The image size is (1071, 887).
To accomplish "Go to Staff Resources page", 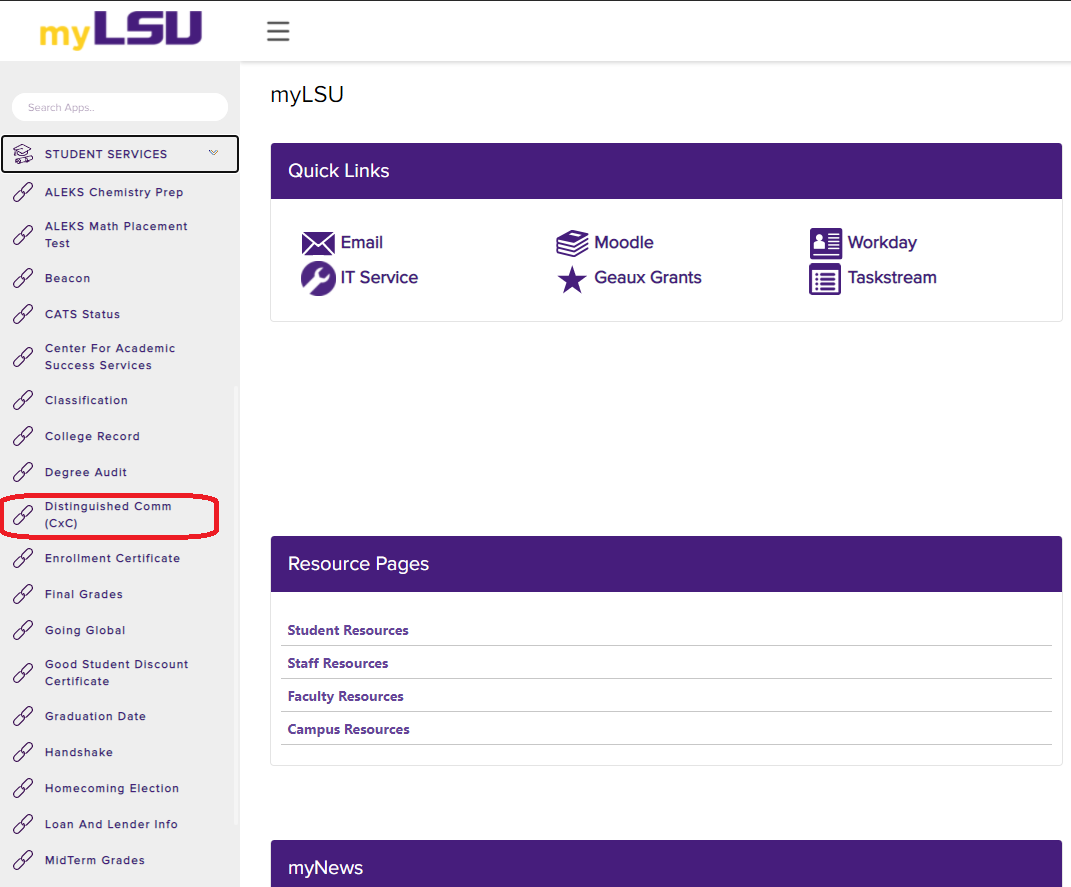I will pyautogui.click(x=337, y=663).
